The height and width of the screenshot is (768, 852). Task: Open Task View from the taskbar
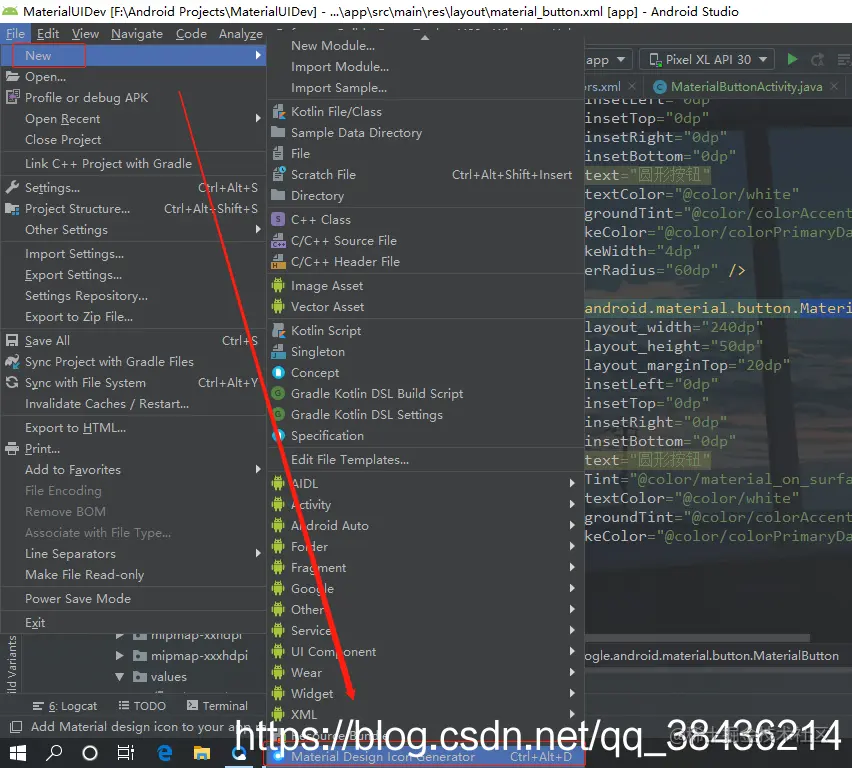pyautogui.click(x=126, y=753)
